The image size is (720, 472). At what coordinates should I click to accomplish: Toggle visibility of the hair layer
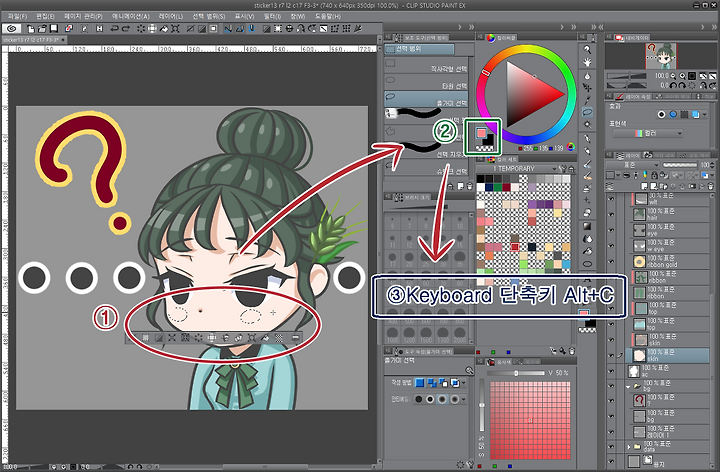point(611,214)
